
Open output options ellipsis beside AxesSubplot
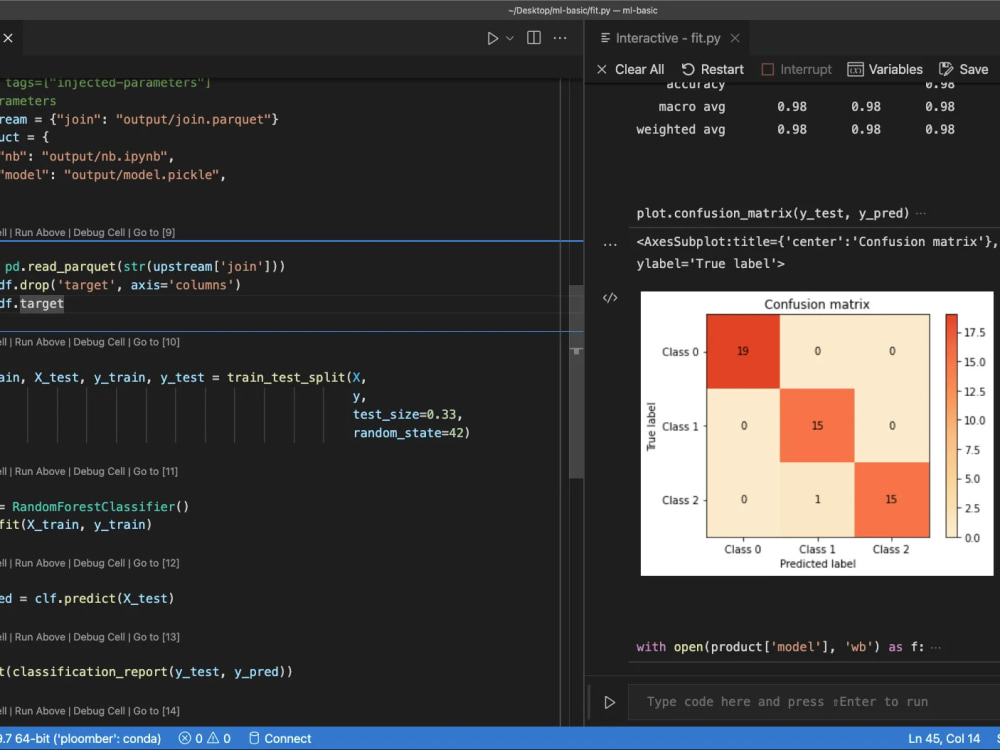(x=610, y=243)
